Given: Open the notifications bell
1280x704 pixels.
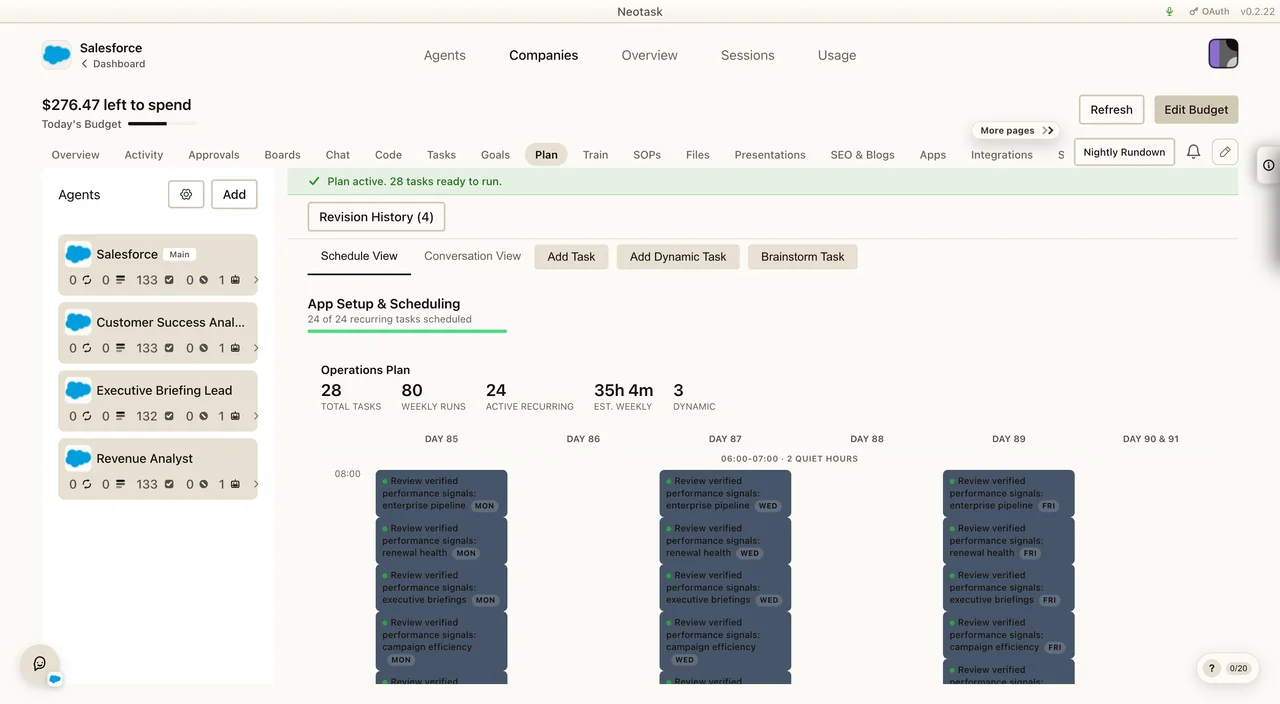Looking at the screenshot, I should click(x=1193, y=152).
